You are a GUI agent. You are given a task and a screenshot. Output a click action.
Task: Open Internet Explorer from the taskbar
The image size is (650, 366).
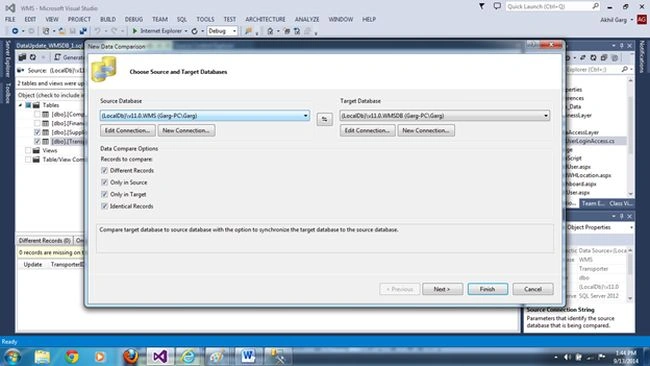tap(188, 356)
